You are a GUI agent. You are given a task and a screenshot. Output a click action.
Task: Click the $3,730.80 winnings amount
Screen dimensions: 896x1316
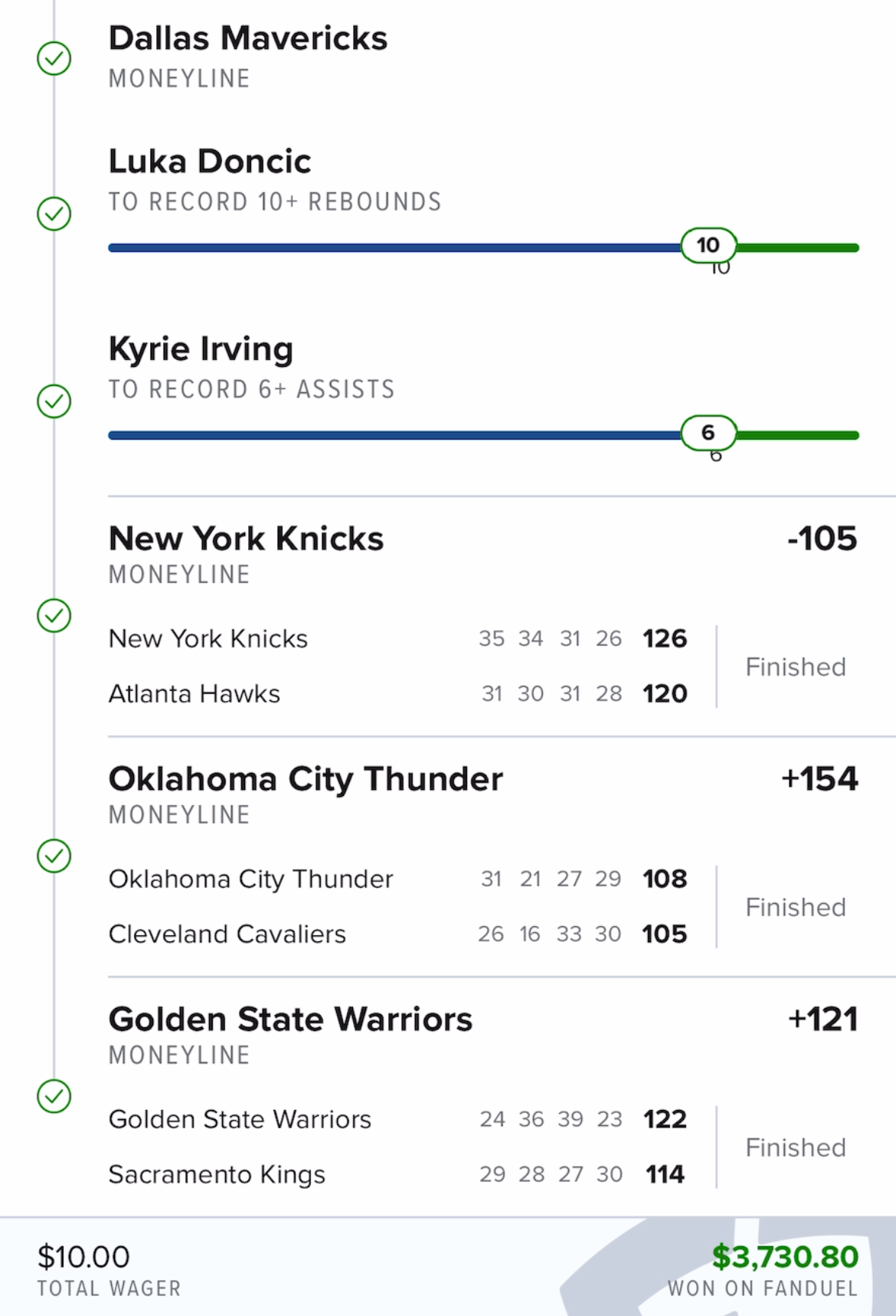coord(785,1257)
